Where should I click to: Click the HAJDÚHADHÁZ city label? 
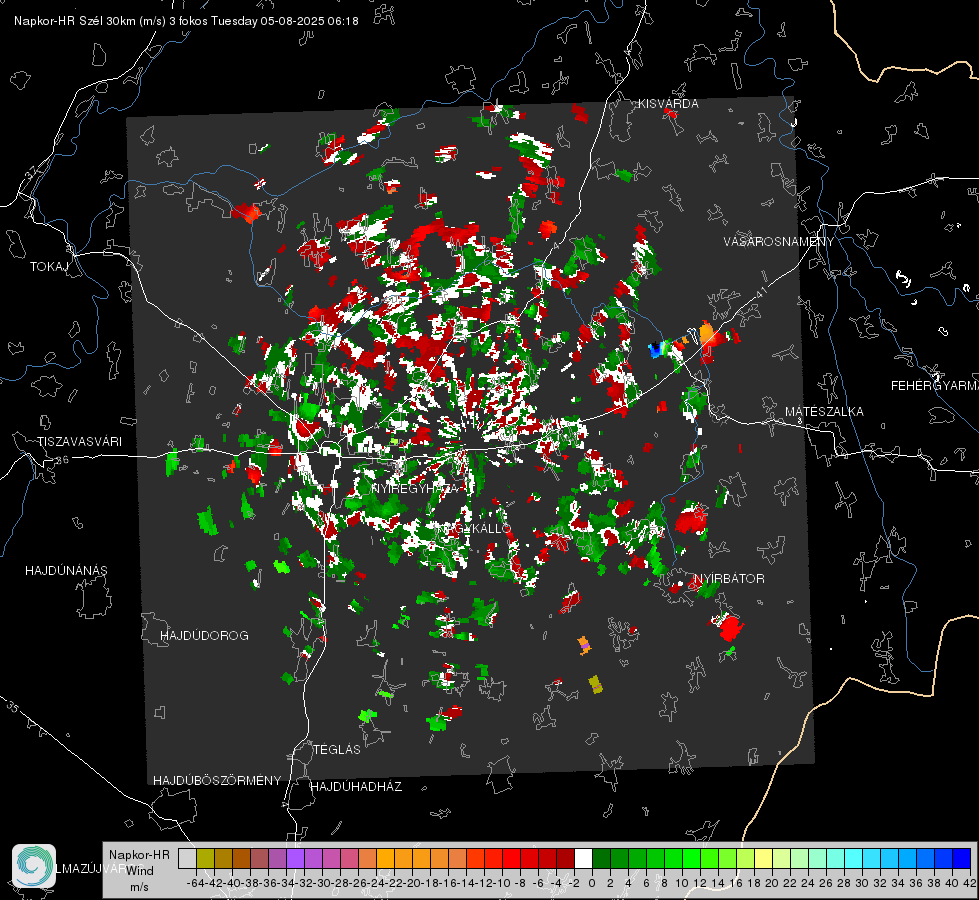click(356, 787)
